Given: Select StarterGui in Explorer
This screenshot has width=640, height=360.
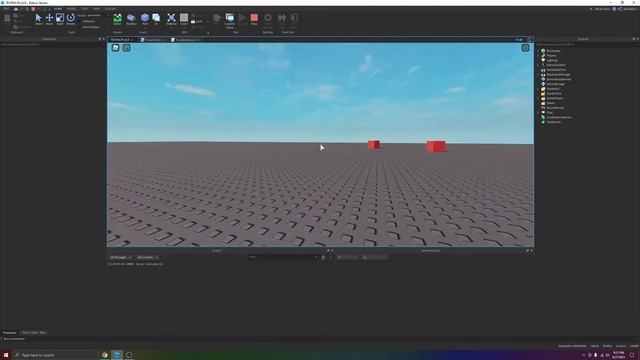Looking at the screenshot, I should (553, 89).
